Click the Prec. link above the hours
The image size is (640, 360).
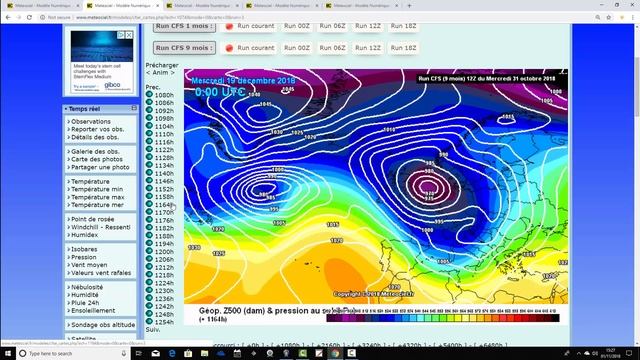tap(153, 87)
